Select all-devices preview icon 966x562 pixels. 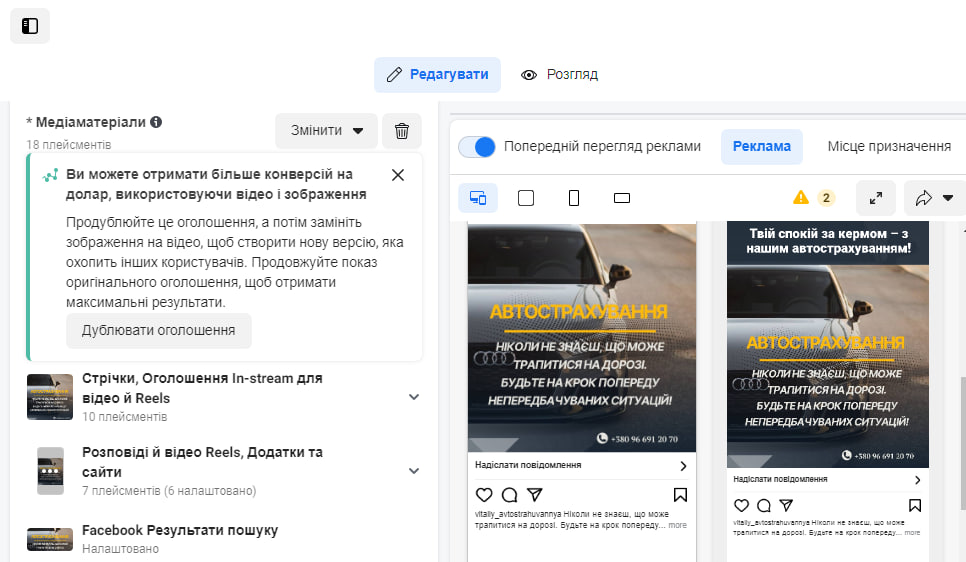(478, 198)
